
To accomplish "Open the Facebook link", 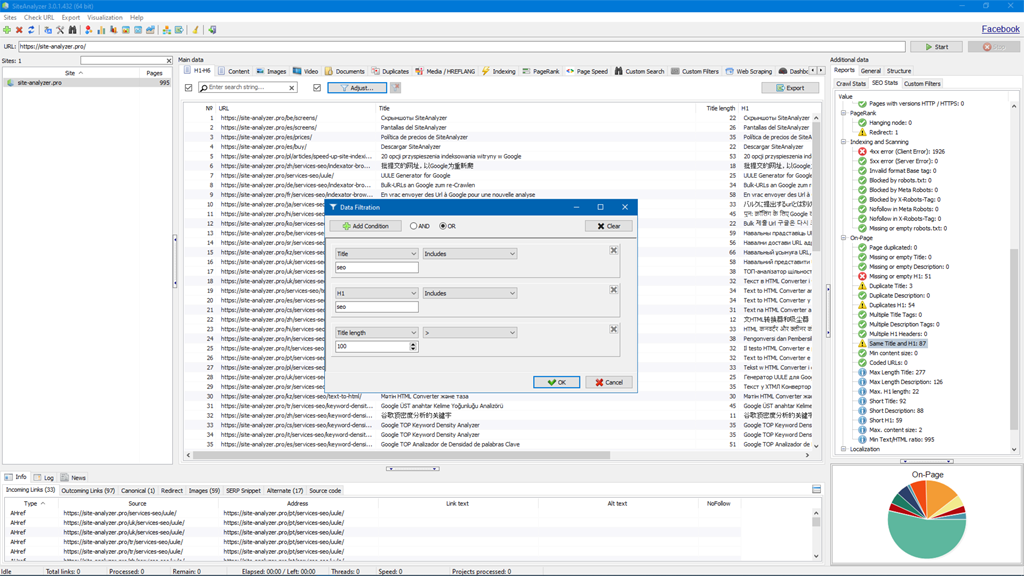I will (1000, 29).
